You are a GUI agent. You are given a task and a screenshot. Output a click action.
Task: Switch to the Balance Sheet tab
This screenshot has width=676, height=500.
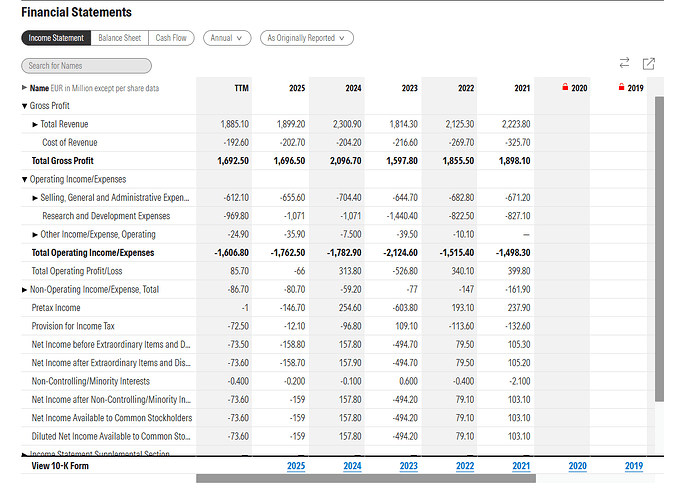point(119,38)
